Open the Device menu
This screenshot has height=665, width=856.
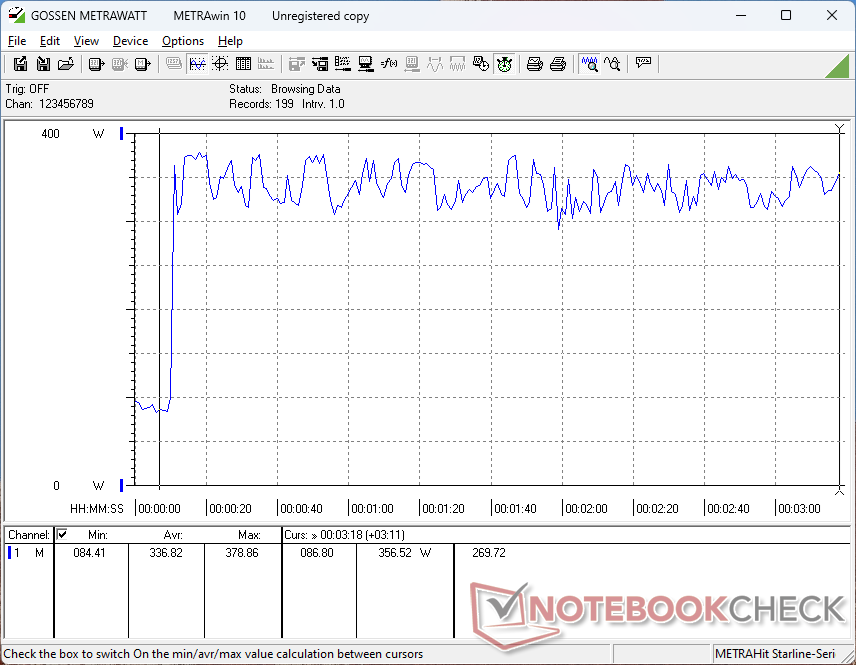point(130,41)
